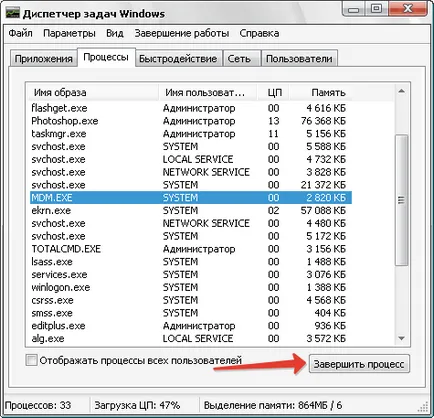Viewport: 434px width, 418px height.
Task: Click the process list scrollbar thumb
Action: (401, 200)
